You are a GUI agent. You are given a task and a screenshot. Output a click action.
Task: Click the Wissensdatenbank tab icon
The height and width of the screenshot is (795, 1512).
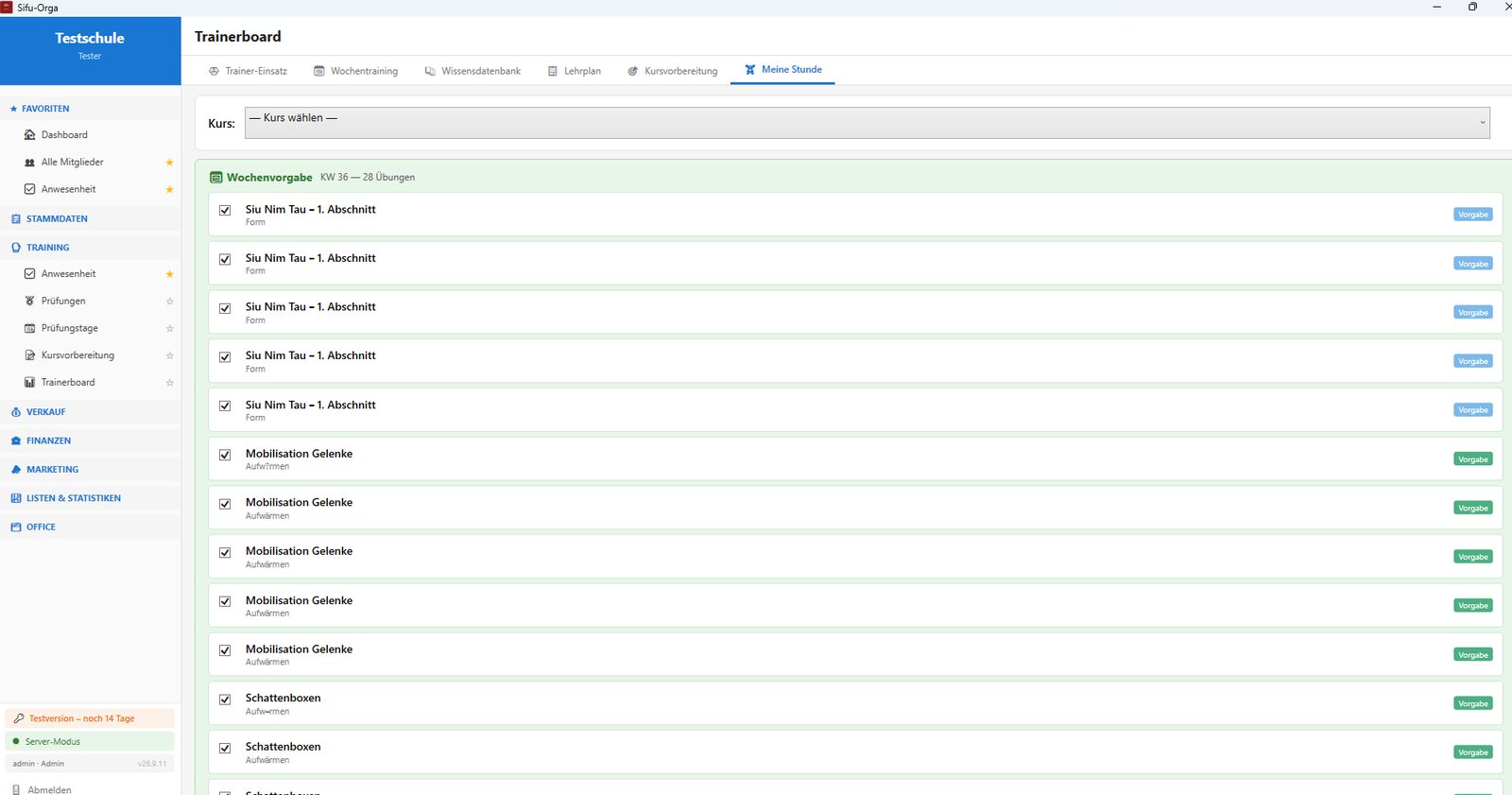(430, 71)
